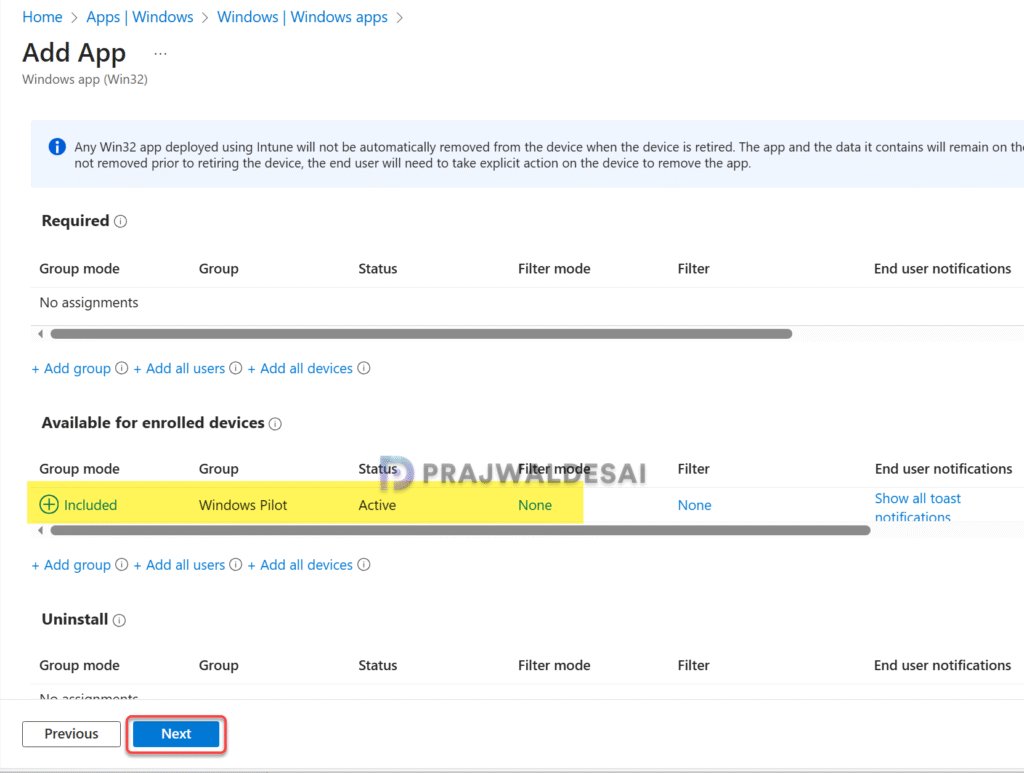
Task: Show the info tooltip for Available for enrolled devices
Action: click(276, 424)
